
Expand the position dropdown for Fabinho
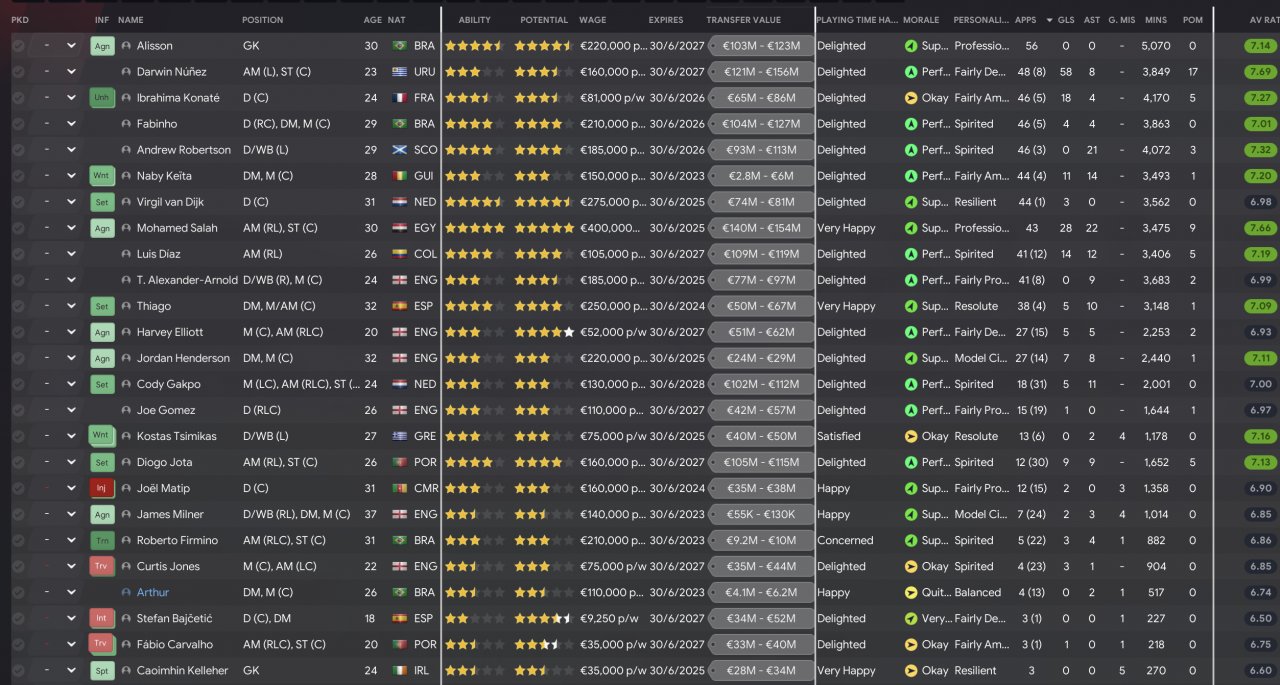click(x=71, y=124)
